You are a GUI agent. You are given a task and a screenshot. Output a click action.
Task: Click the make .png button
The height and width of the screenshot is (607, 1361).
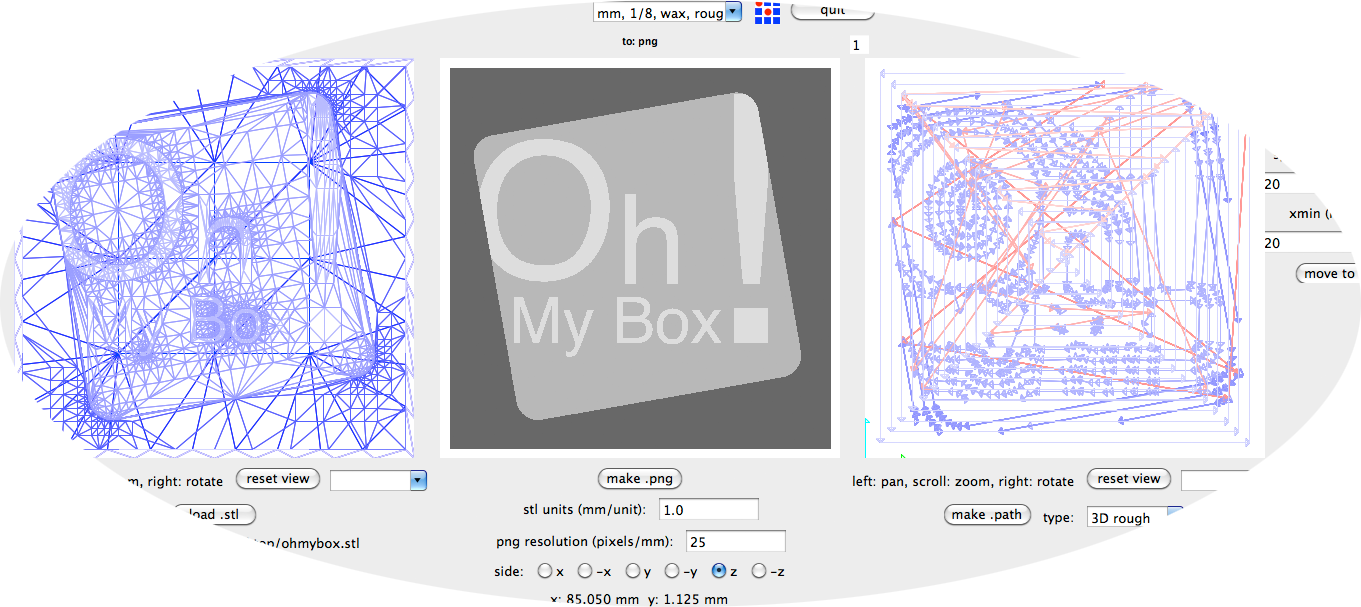[638, 479]
